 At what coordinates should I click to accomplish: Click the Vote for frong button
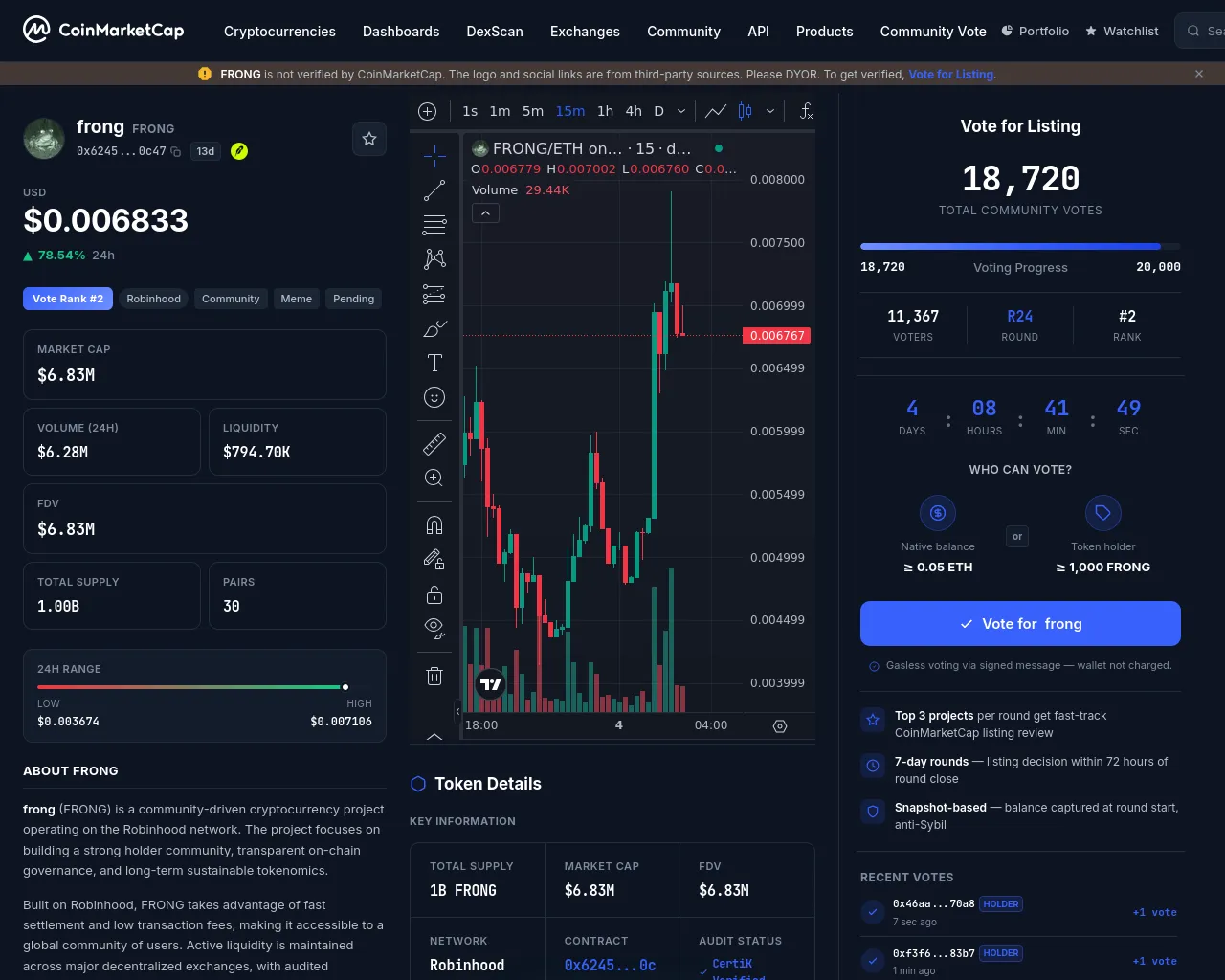tap(1020, 623)
